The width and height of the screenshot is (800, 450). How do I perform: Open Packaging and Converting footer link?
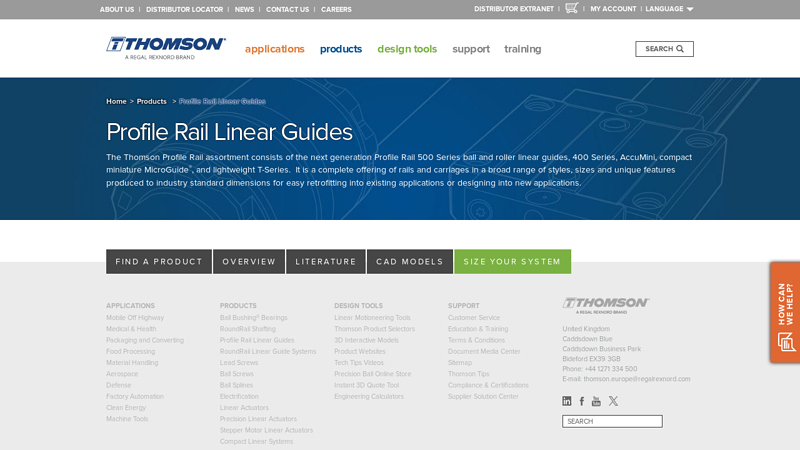(x=145, y=340)
